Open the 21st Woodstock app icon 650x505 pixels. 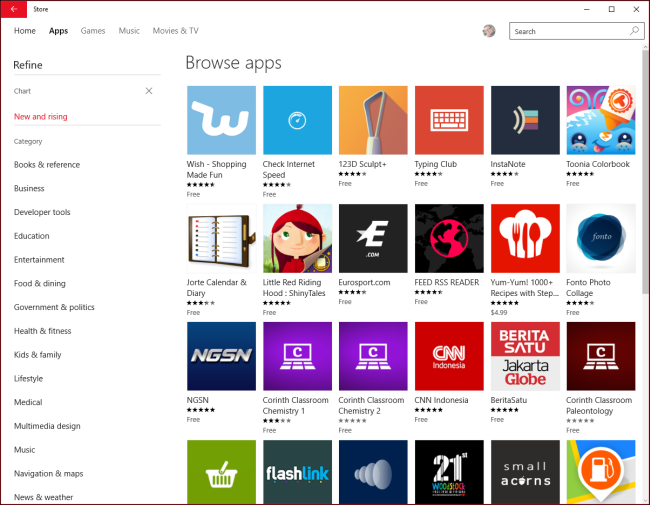(x=449, y=472)
